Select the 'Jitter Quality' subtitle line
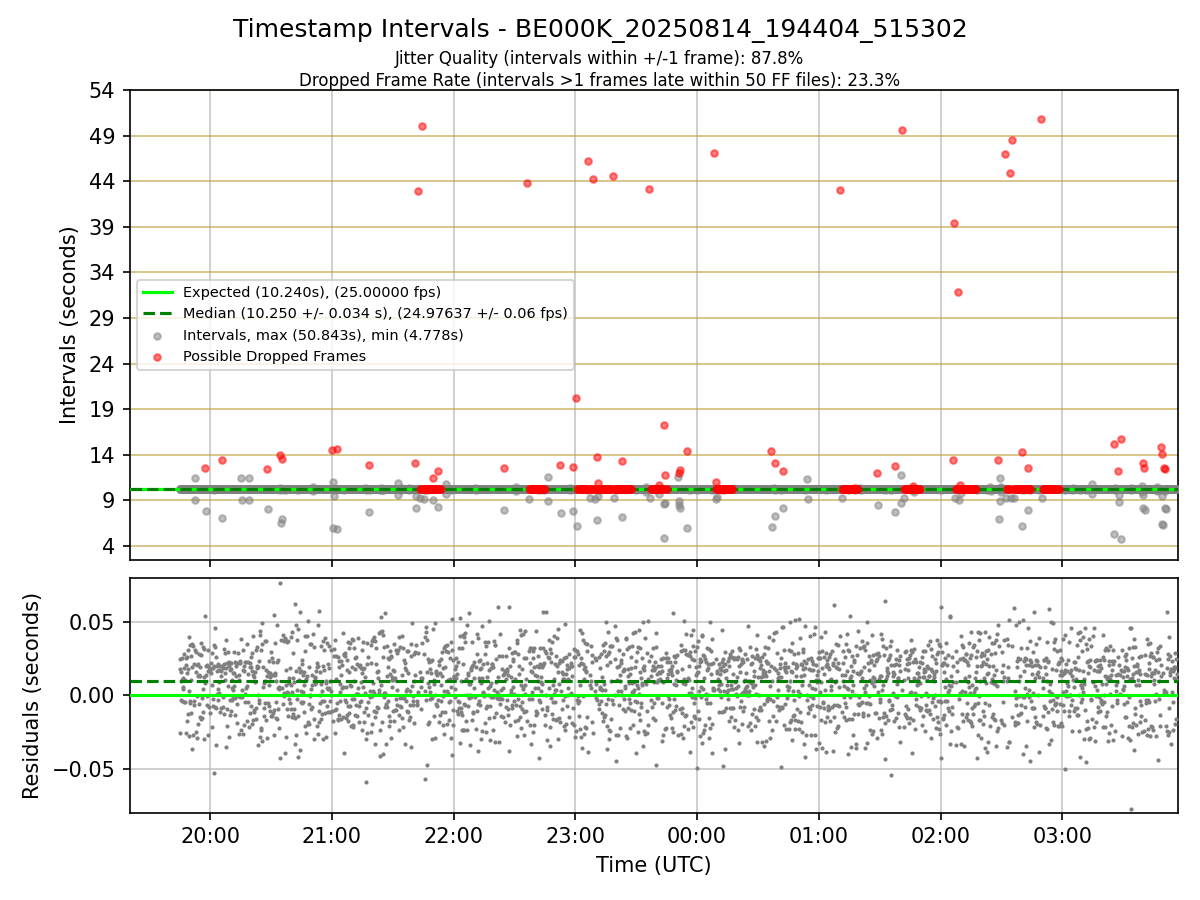This screenshot has width=1200, height=900. [x=599, y=58]
